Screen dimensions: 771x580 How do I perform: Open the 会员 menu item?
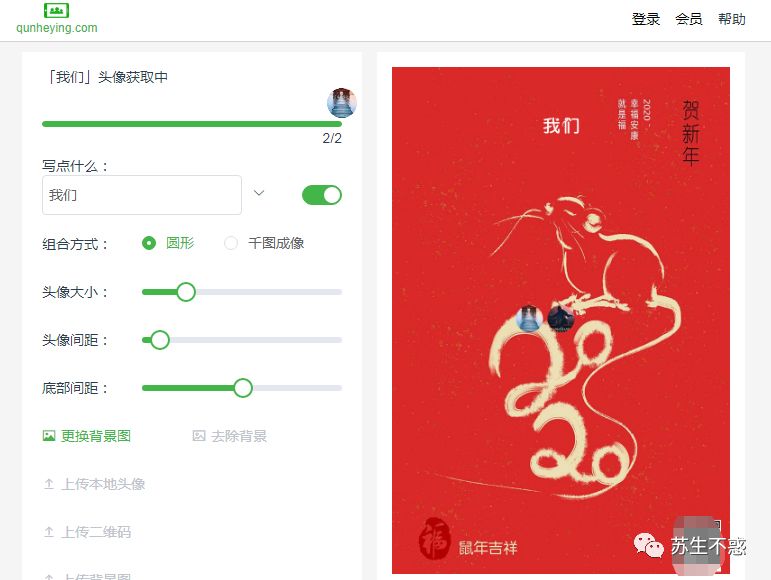[688, 19]
